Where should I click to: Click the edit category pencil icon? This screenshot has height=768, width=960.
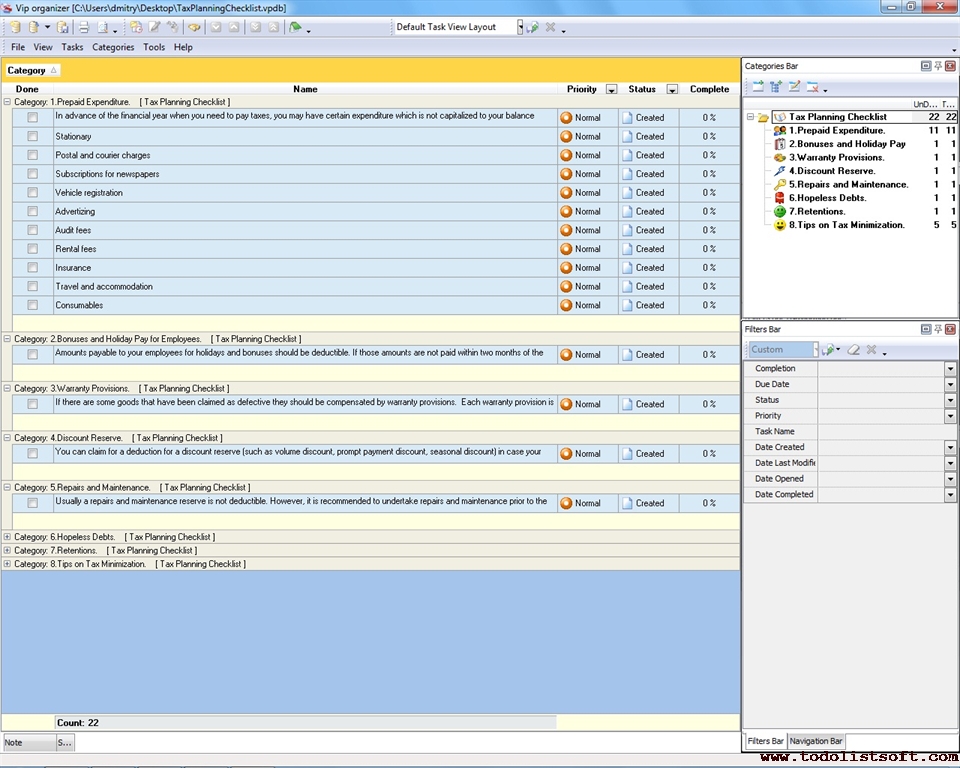tap(794, 87)
